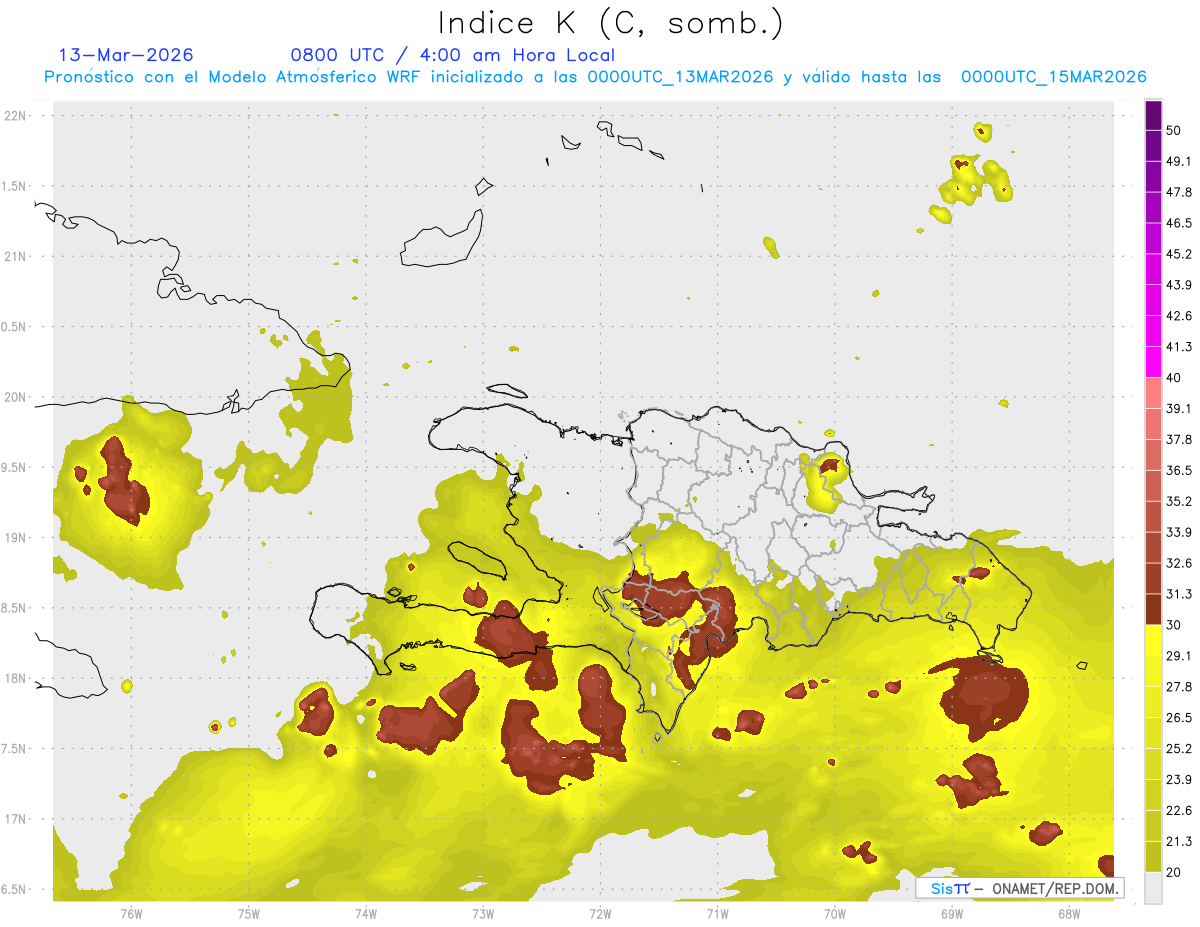Click the longitude axis label "70W"
The width and height of the screenshot is (1200, 927).
tap(835, 914)
